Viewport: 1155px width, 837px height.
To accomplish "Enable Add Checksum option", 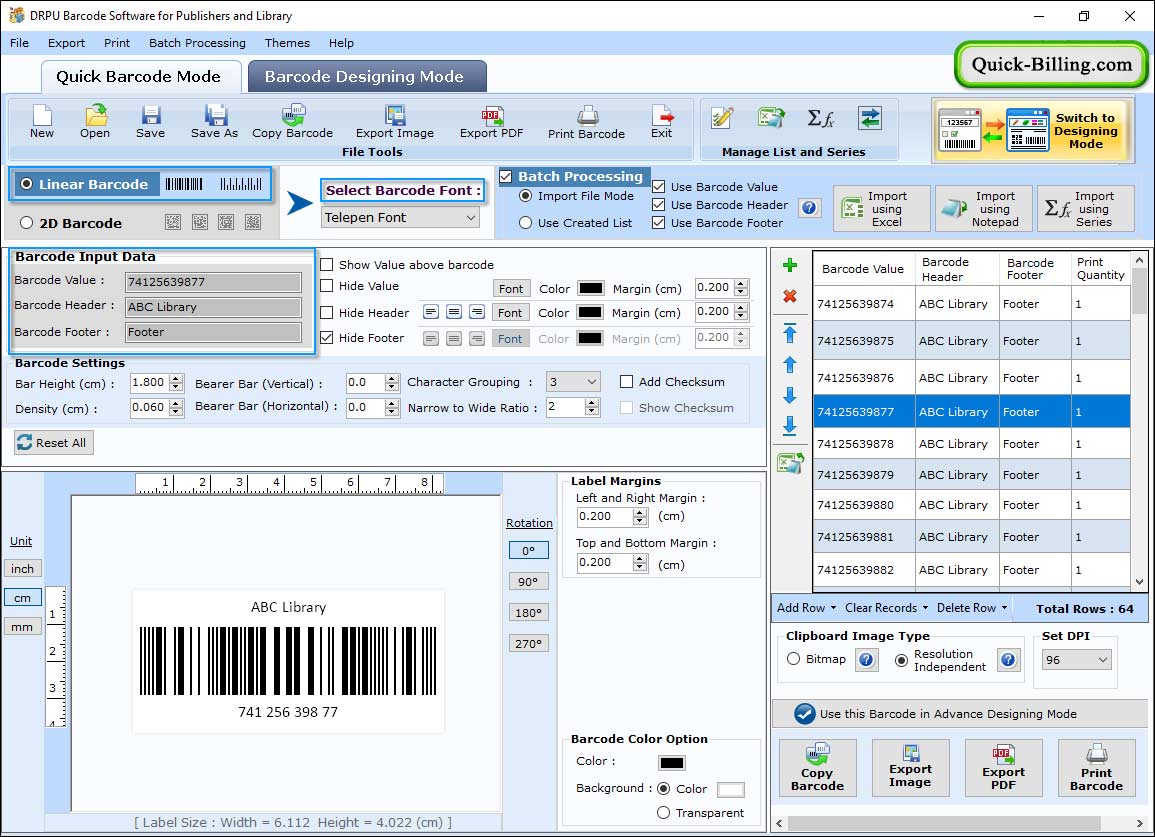I will tap(626, 382).
